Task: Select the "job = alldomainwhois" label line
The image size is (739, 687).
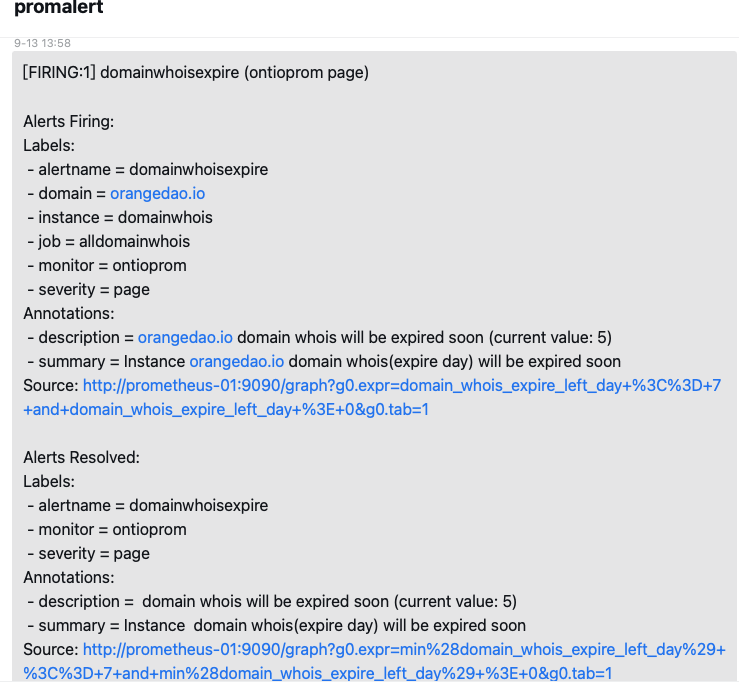Action: coord(114,241)
